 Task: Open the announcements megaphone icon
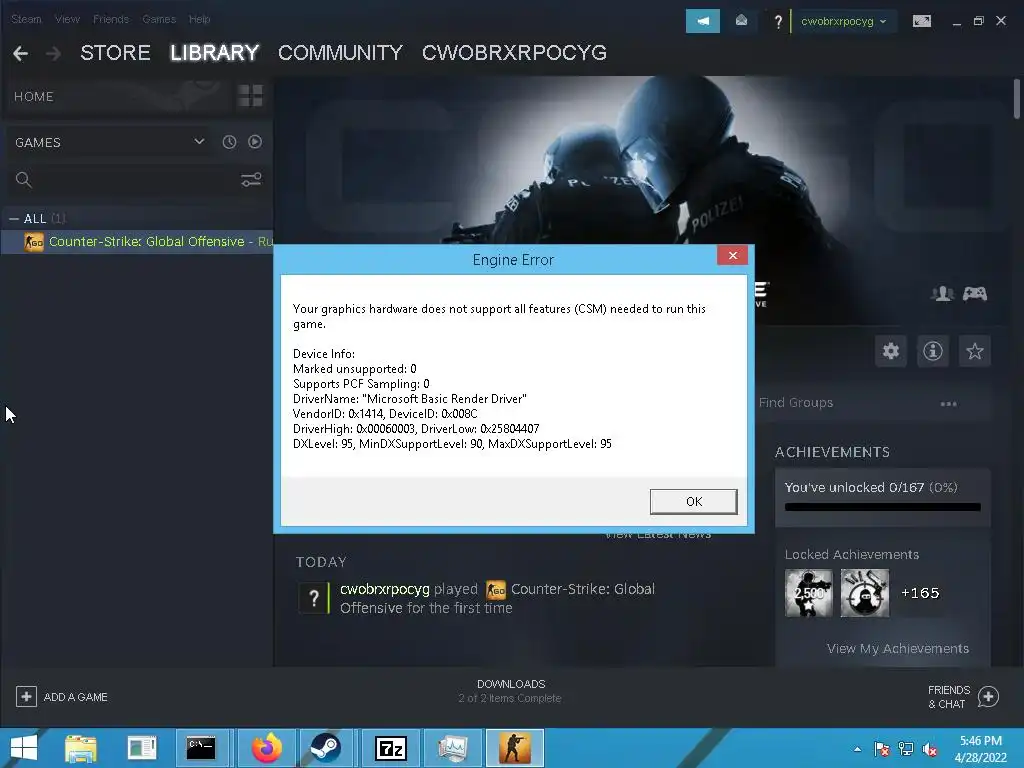click(x=703, y=21)
